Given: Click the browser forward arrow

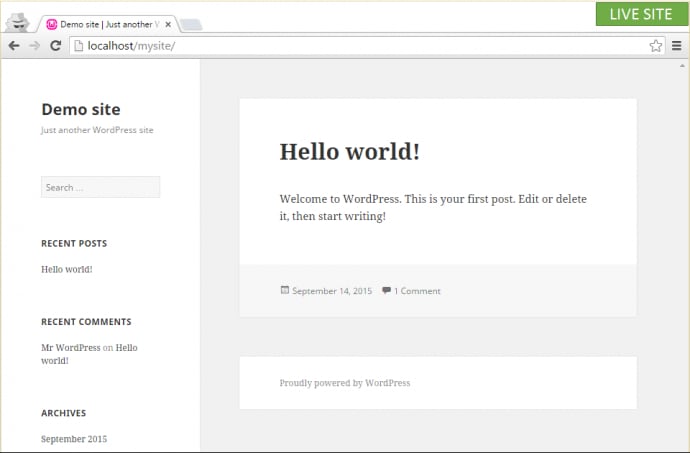Looking at the screenshot, I should pyautogui.click(x=34, y=45).
